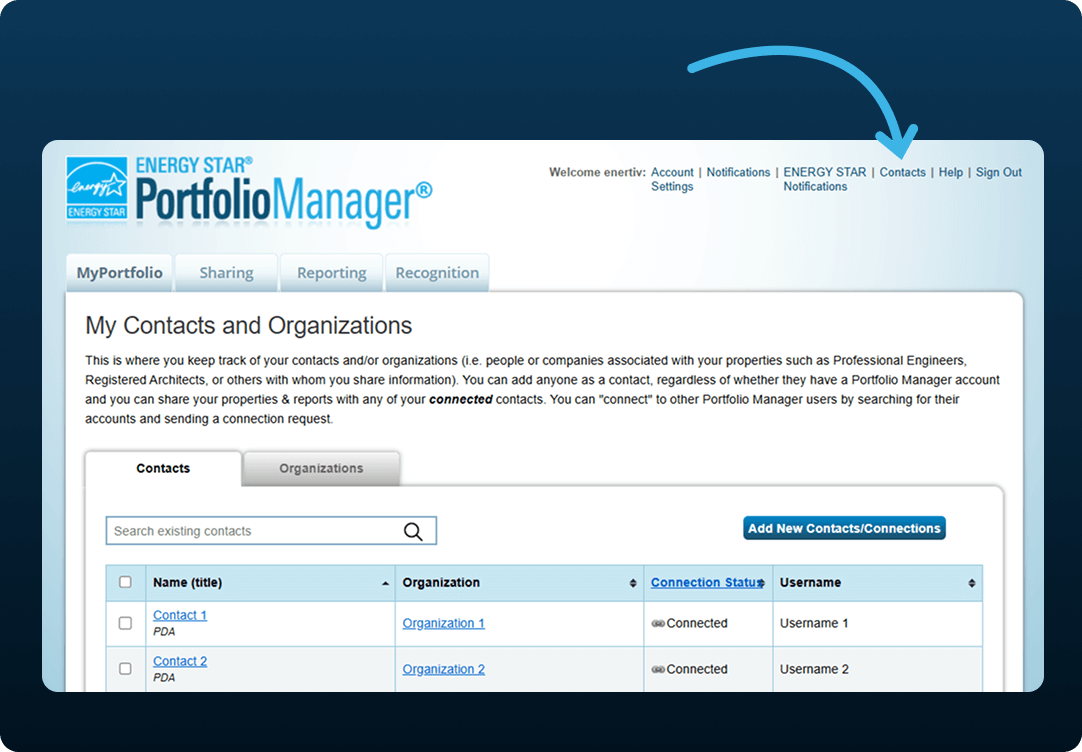The height and width of the screenshot is (752, 1082).
Task: Open the Contact 1 link
Action: pyautogui.click(x=179, y=615)
